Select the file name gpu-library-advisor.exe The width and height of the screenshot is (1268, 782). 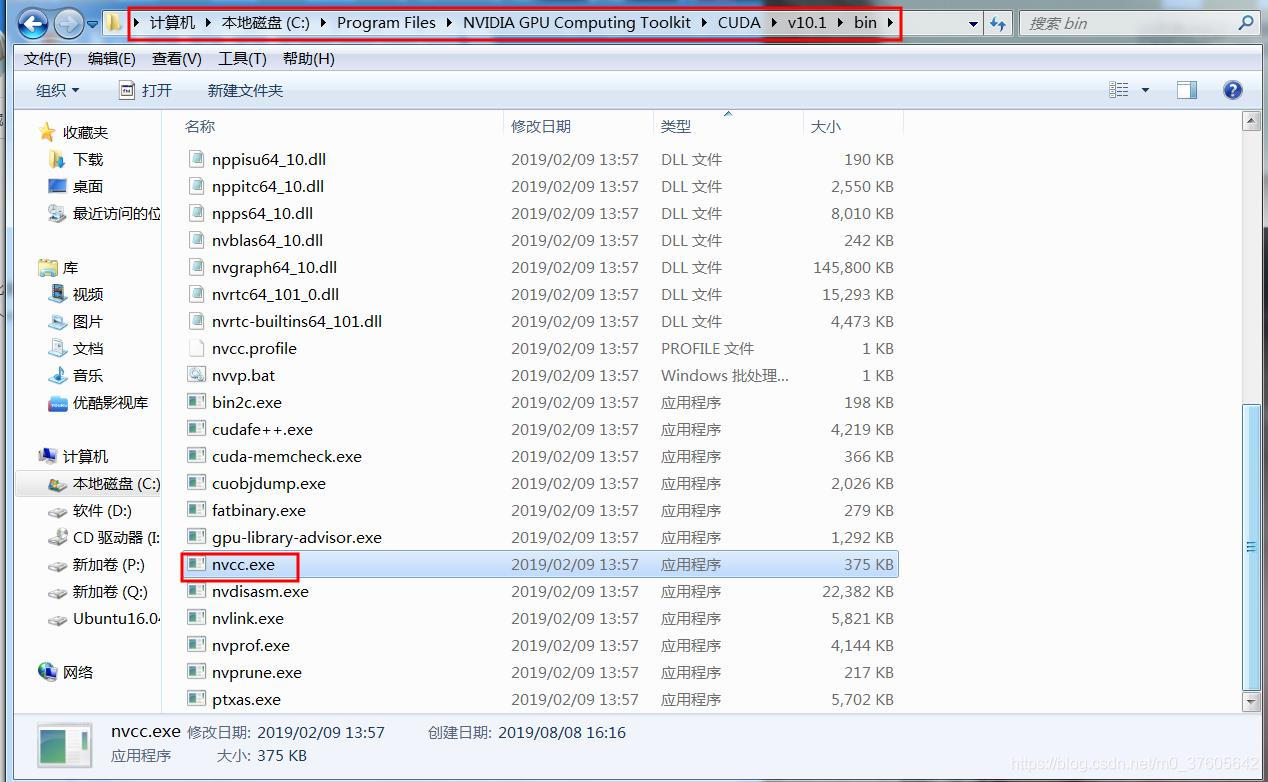coord(297,537)
